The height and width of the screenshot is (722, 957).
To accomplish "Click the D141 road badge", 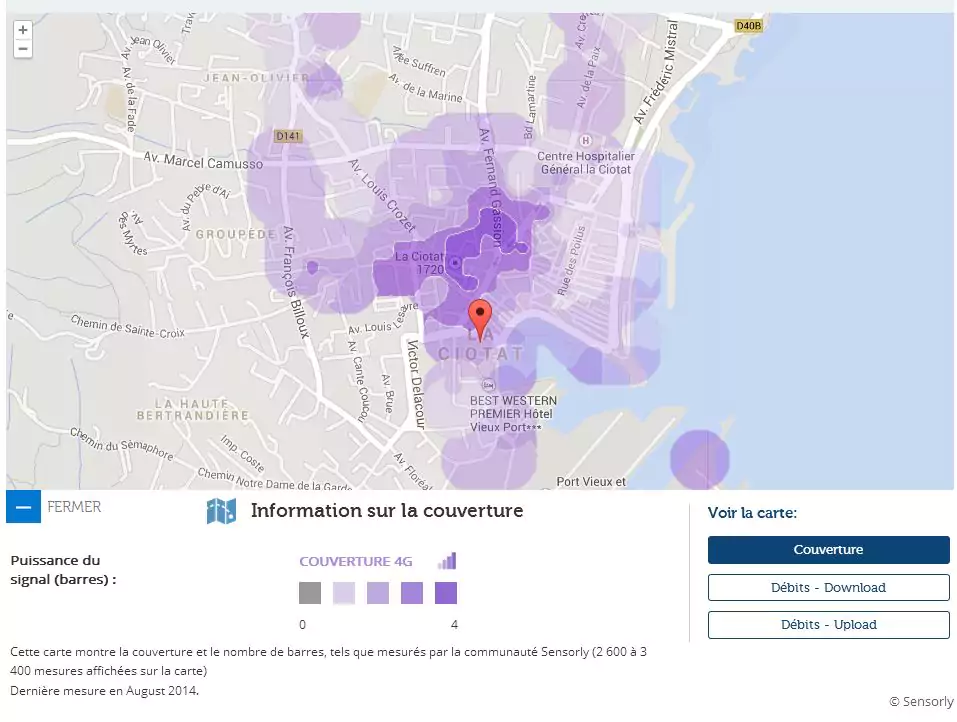I will point(288,135).
